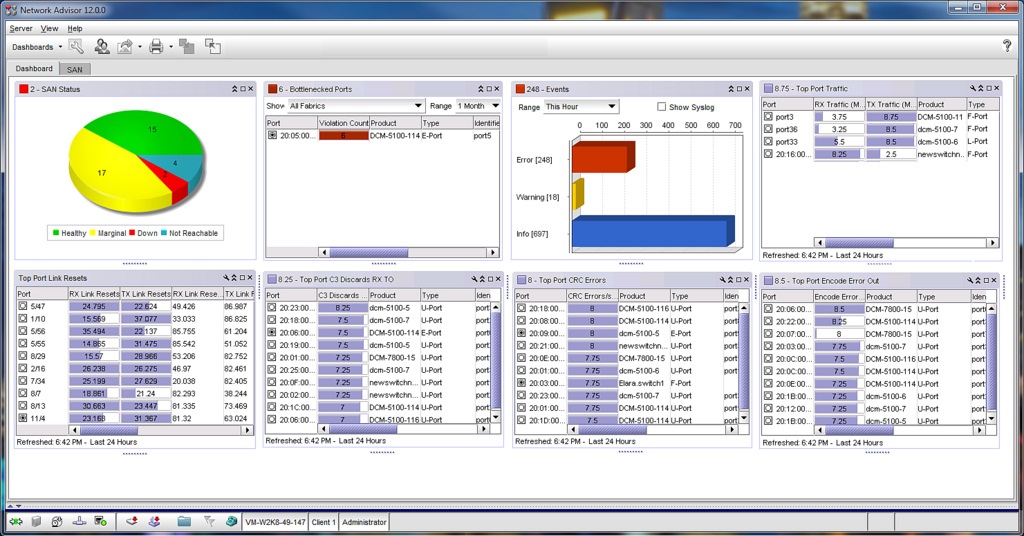Click the export/share icon in toolbar
Screen dimensions: 1024x536
point(124,46)
